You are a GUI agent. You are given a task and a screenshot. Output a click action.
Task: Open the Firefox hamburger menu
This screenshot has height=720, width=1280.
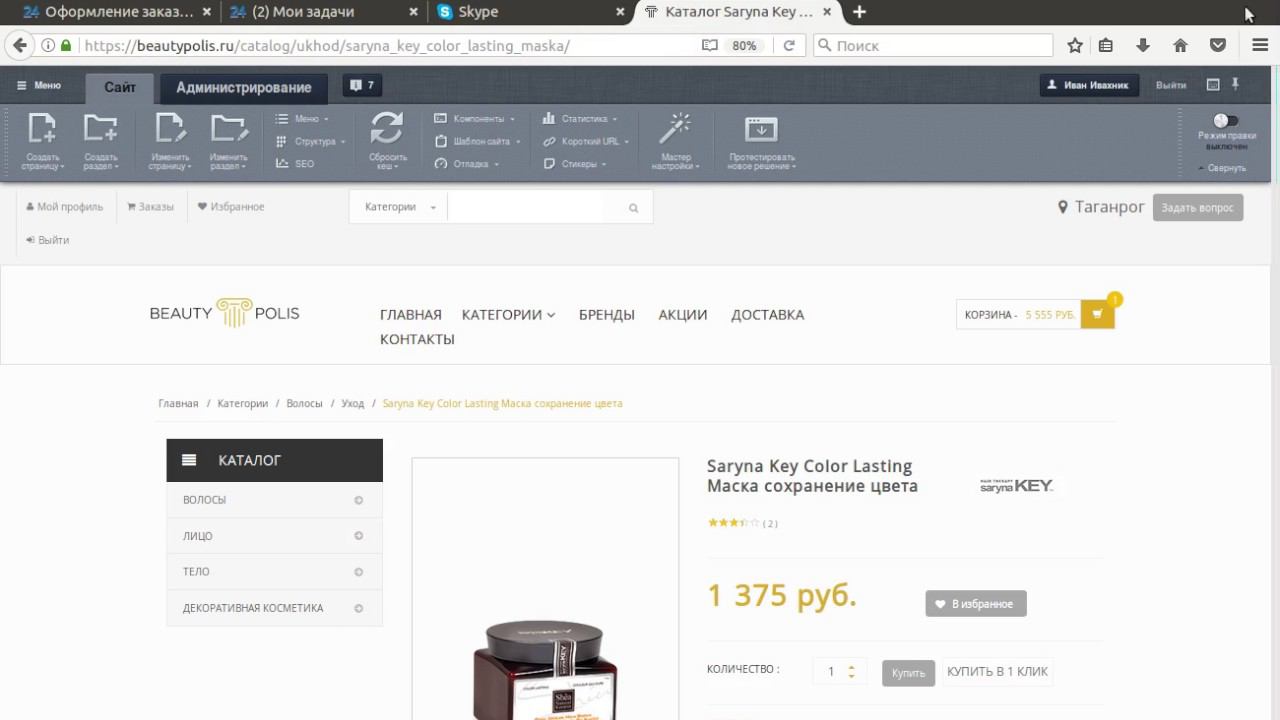point(1260,45)
